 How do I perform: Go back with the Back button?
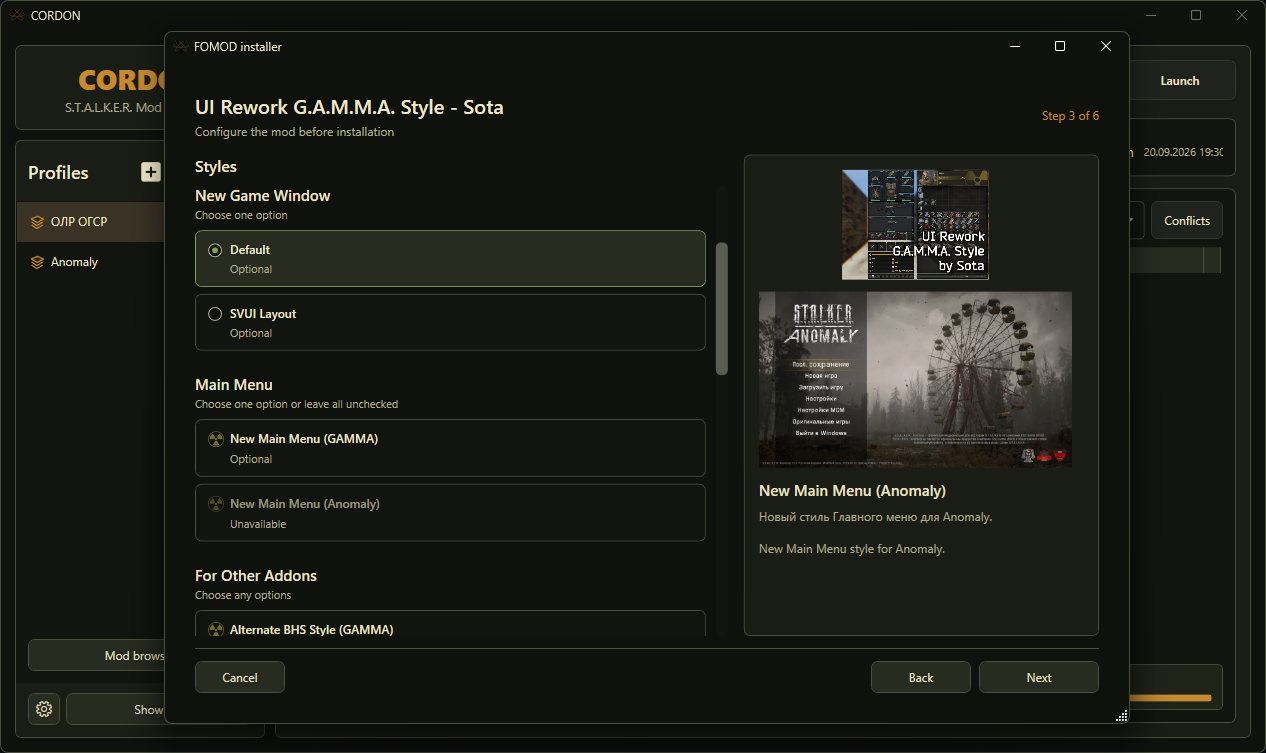pos(921,677)
